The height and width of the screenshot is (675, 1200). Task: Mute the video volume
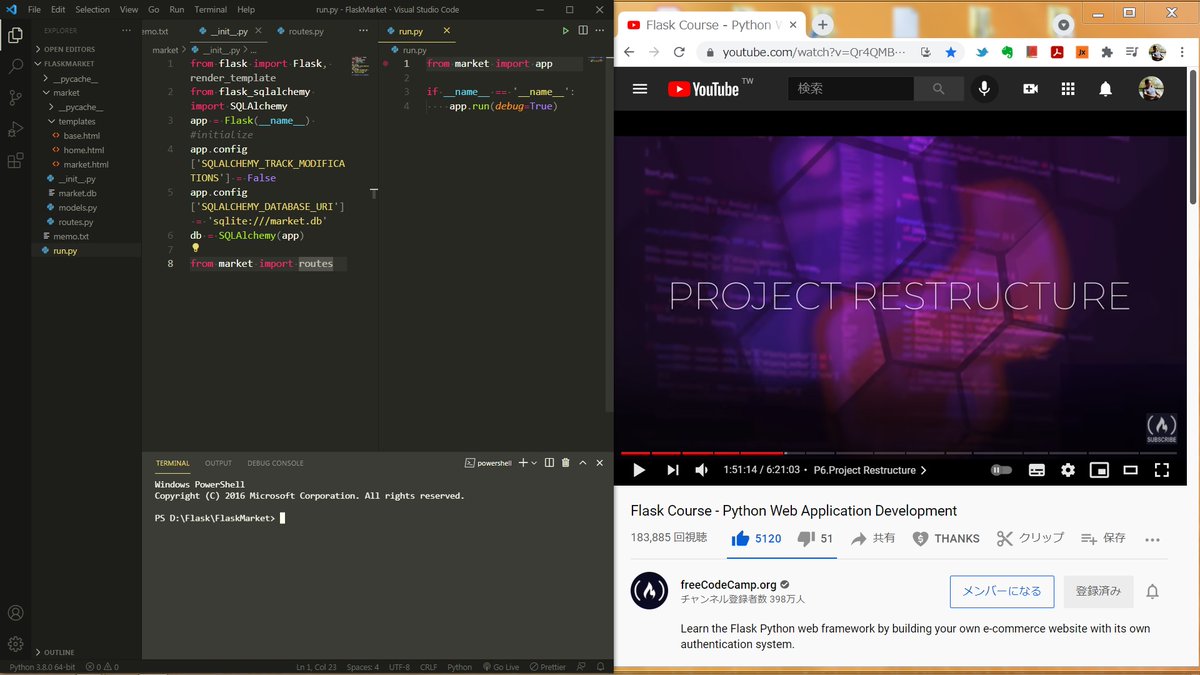click(x=702, y=470)
